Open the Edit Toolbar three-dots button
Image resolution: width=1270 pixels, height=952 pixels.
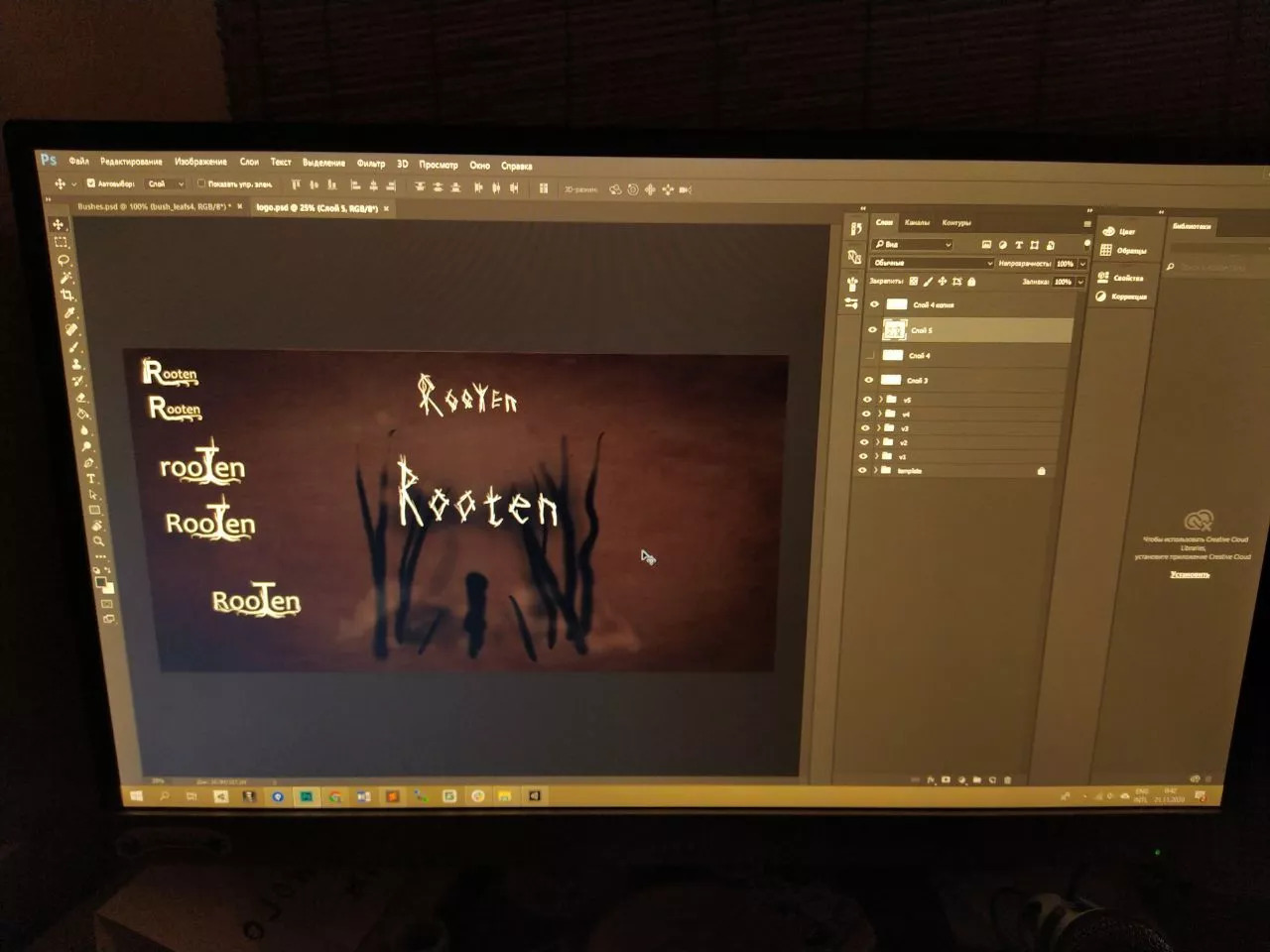[100, 556]
